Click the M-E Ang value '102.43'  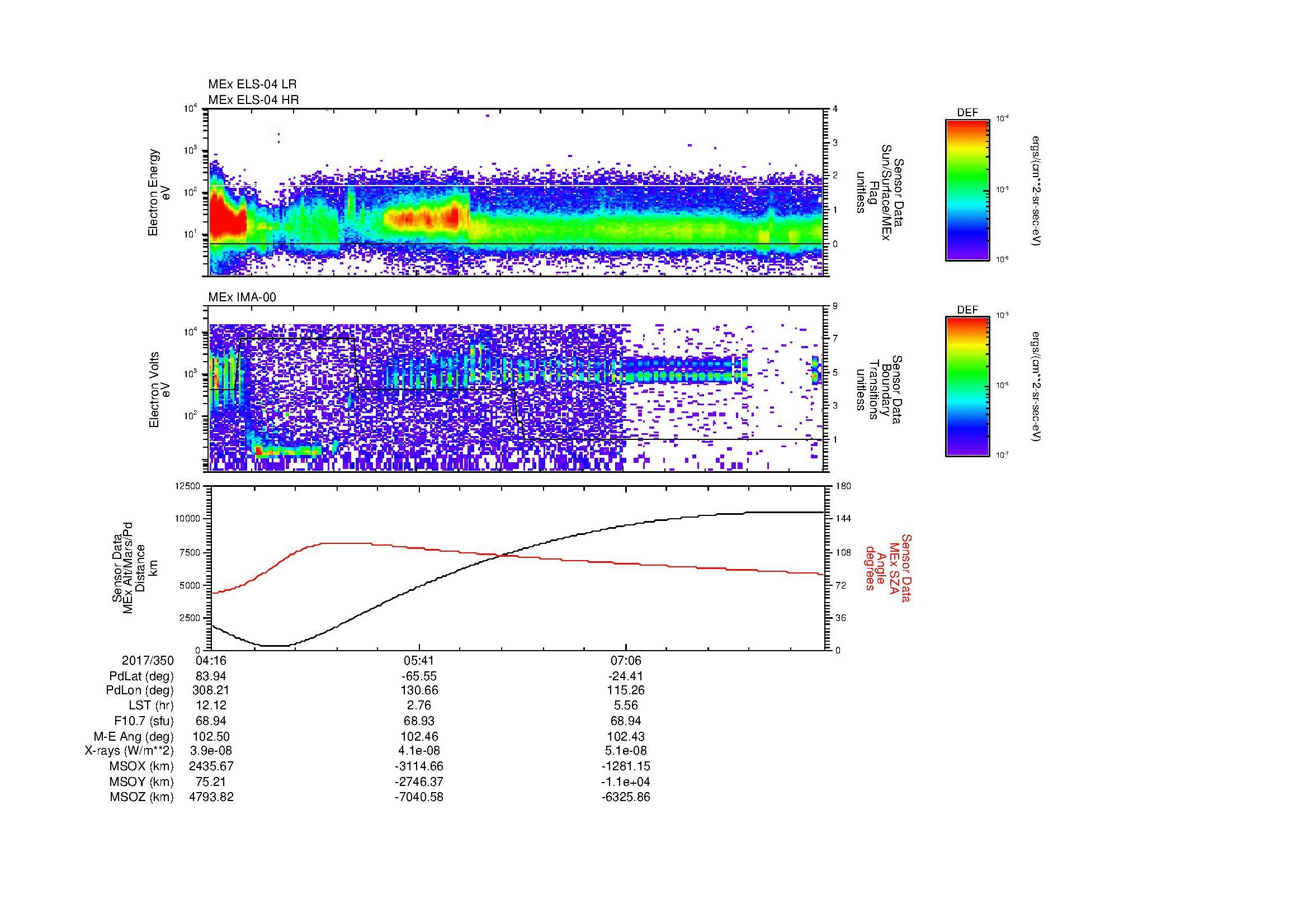[x=626, y=736]
